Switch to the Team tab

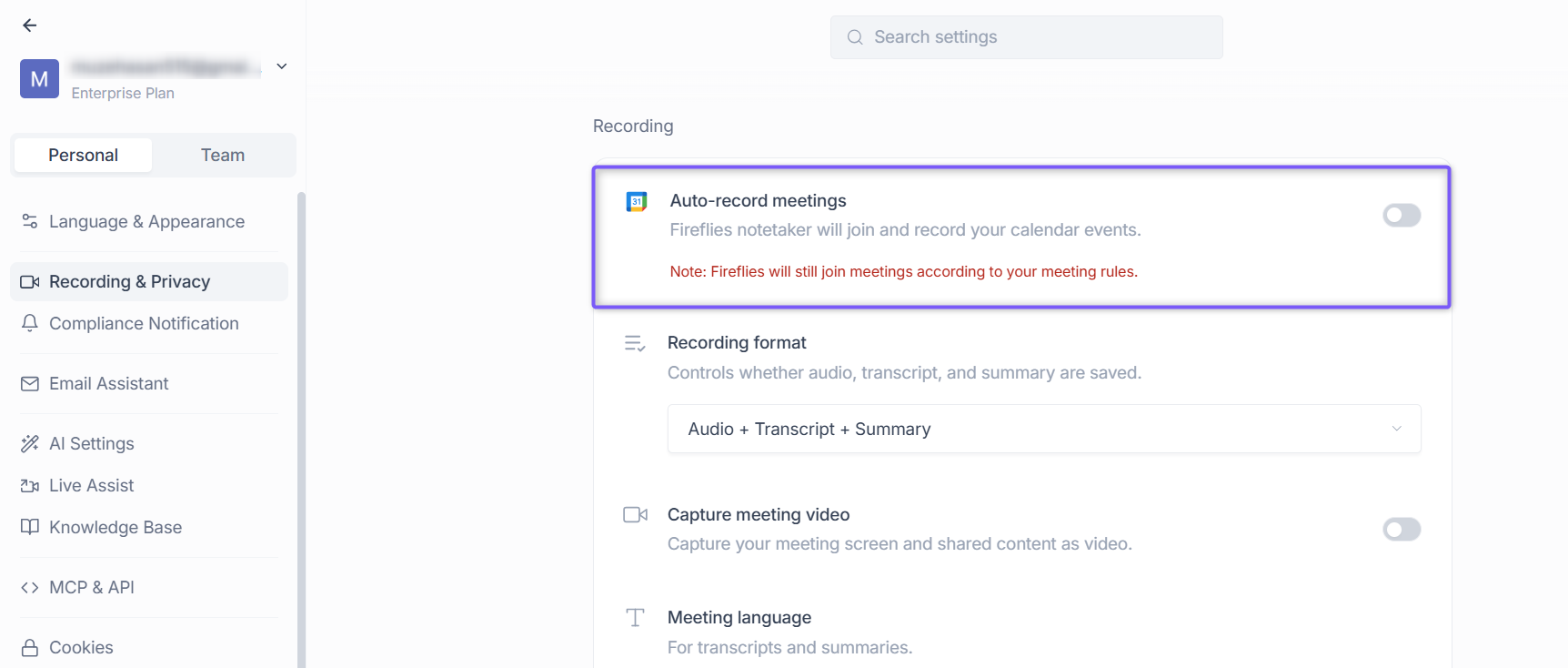223,156
